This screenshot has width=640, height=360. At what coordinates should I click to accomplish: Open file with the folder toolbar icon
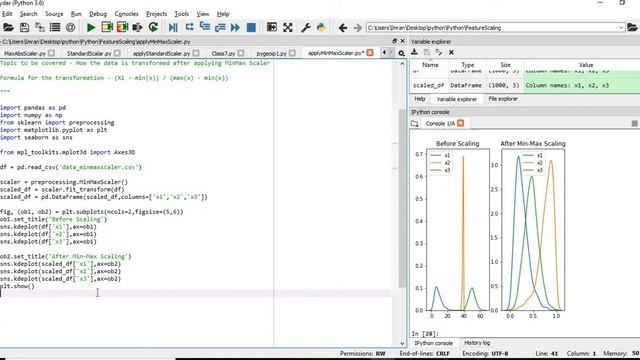pos(8,27)
